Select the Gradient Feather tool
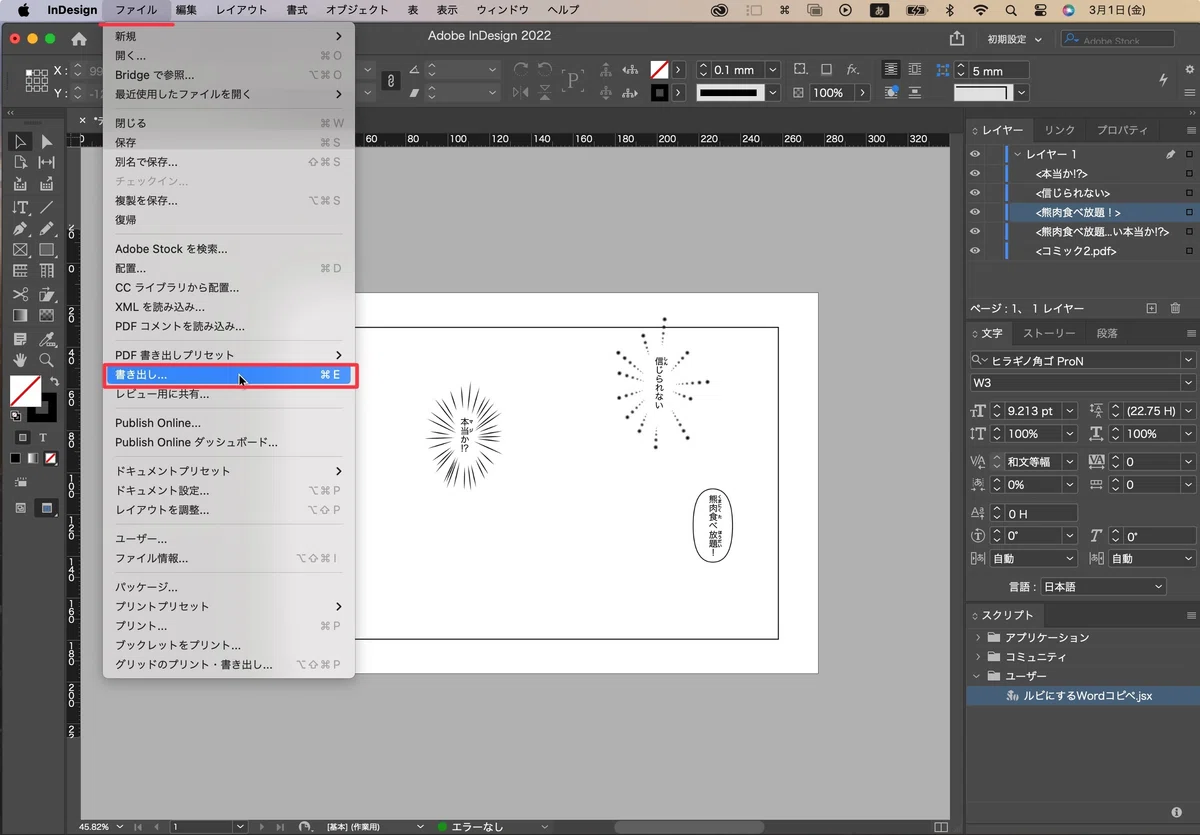1200x835 pixels. tap(46, 315)
